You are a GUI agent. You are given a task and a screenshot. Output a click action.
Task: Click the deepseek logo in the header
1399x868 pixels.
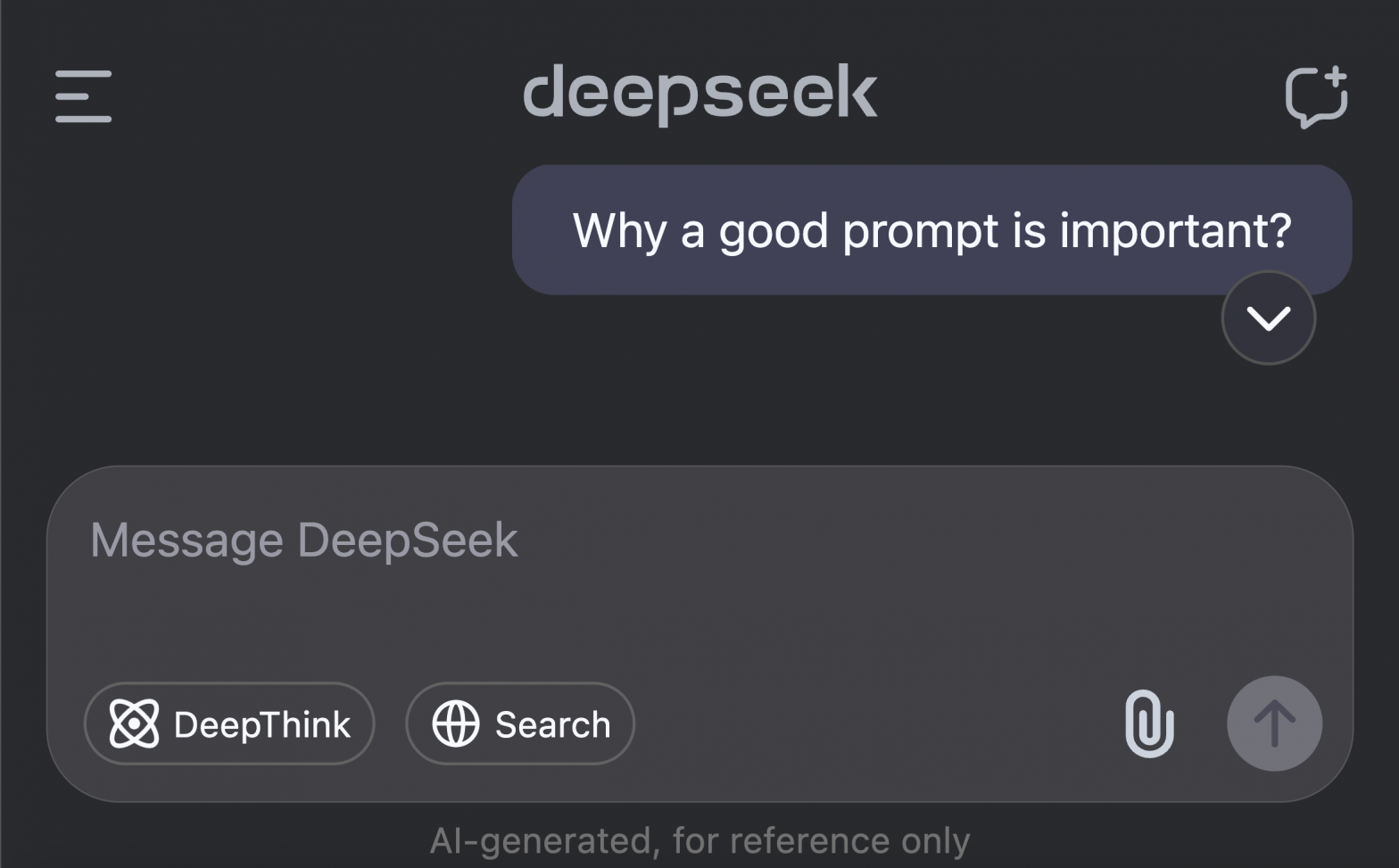click(x=699, y=93)
